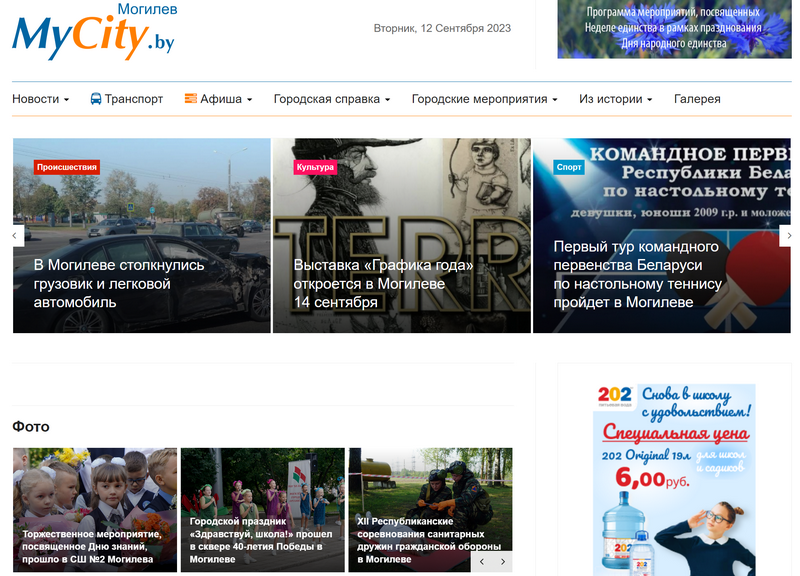The height and width of the screenshot is (576, 800).
Task: Show next photos in Фото gallery
Action: pos(503,562)
